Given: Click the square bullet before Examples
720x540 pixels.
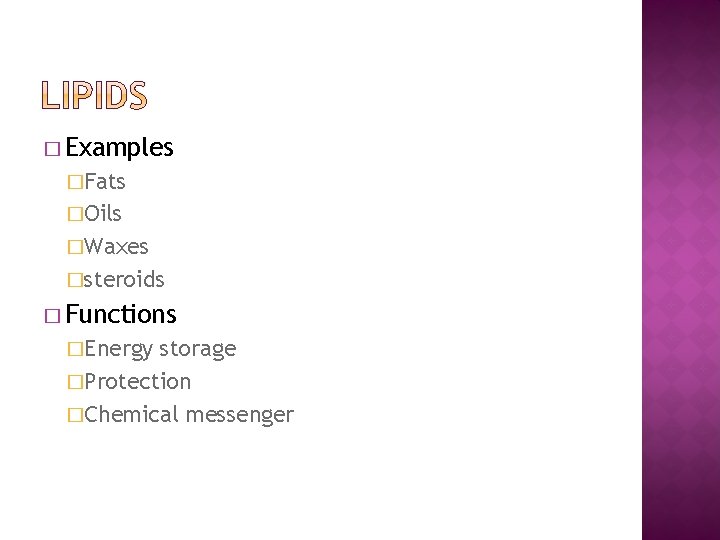Looking at the screenshot, I should [x=52, y=150].
